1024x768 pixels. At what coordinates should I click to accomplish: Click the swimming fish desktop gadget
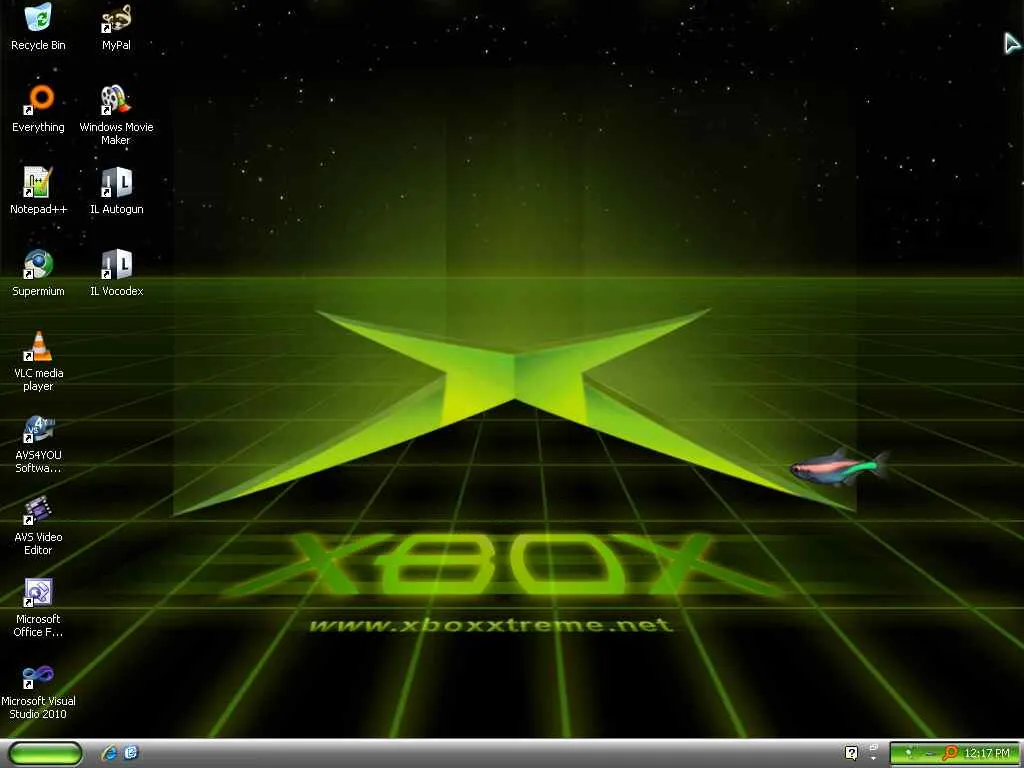pyautogui.click(x=840, y=467)
